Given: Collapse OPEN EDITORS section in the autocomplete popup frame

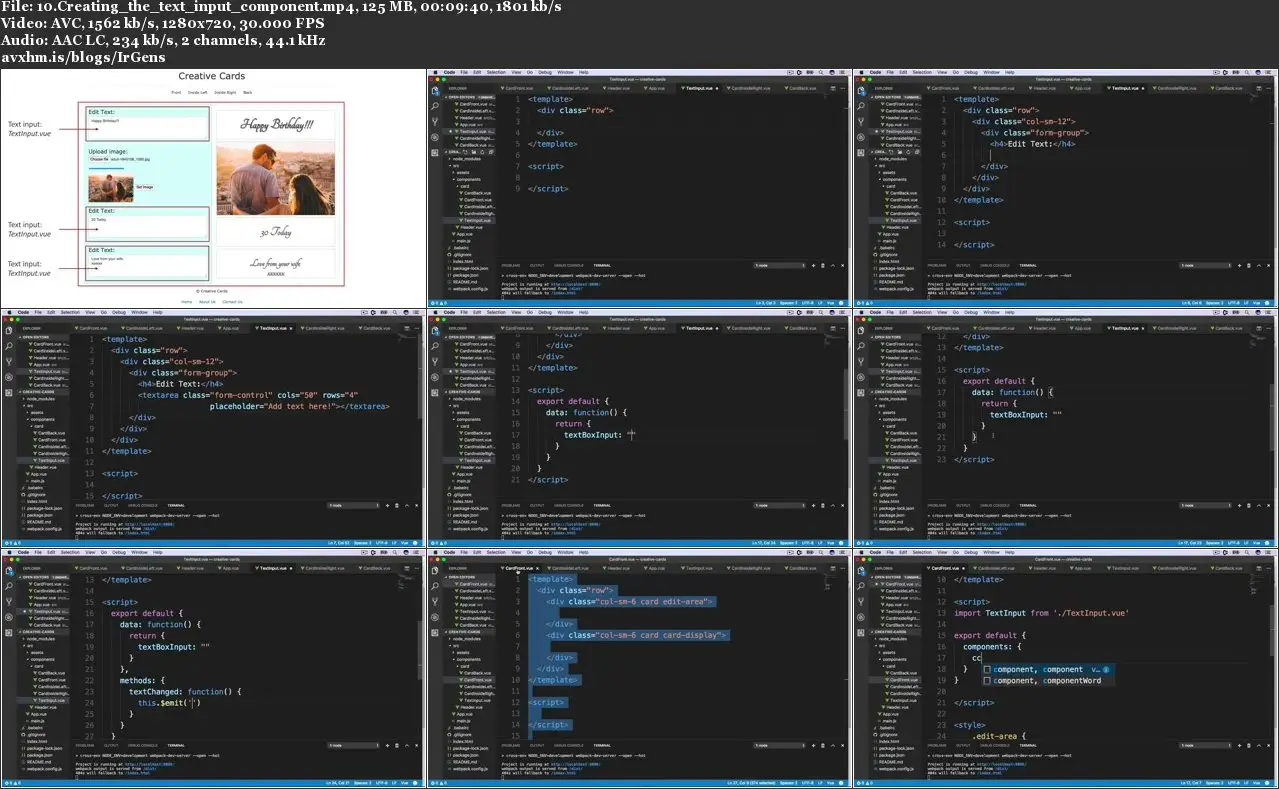Looking at the screenshot, I should (x=895, y=577).
